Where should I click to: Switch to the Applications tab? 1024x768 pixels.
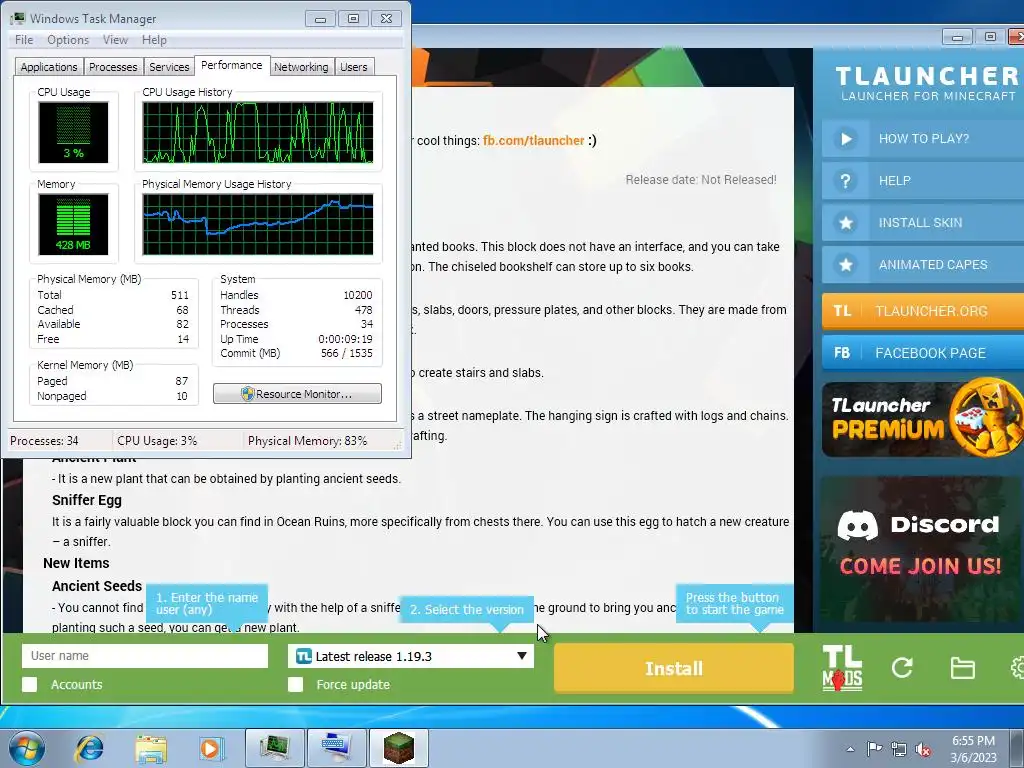click(49, 67)
